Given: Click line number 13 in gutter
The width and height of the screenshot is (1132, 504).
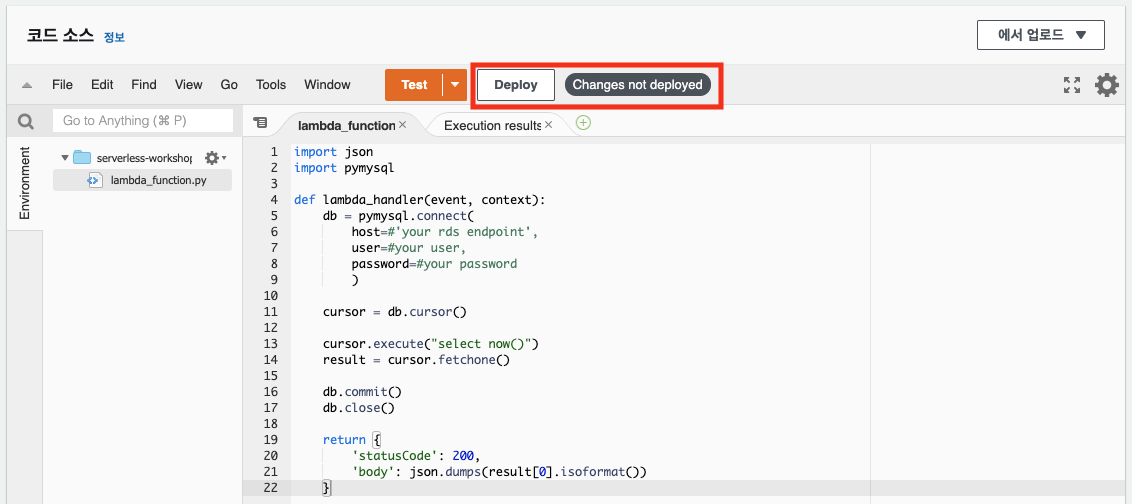Looking at the screenshot, I should click(x=271, y=344).
